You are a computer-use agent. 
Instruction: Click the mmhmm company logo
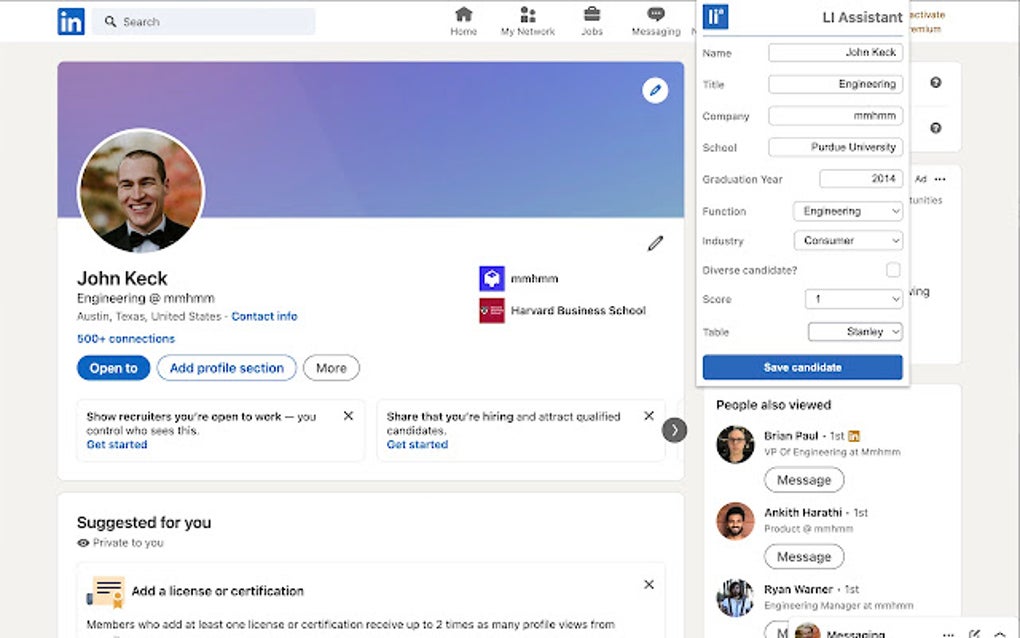click(x=490, y=278)
